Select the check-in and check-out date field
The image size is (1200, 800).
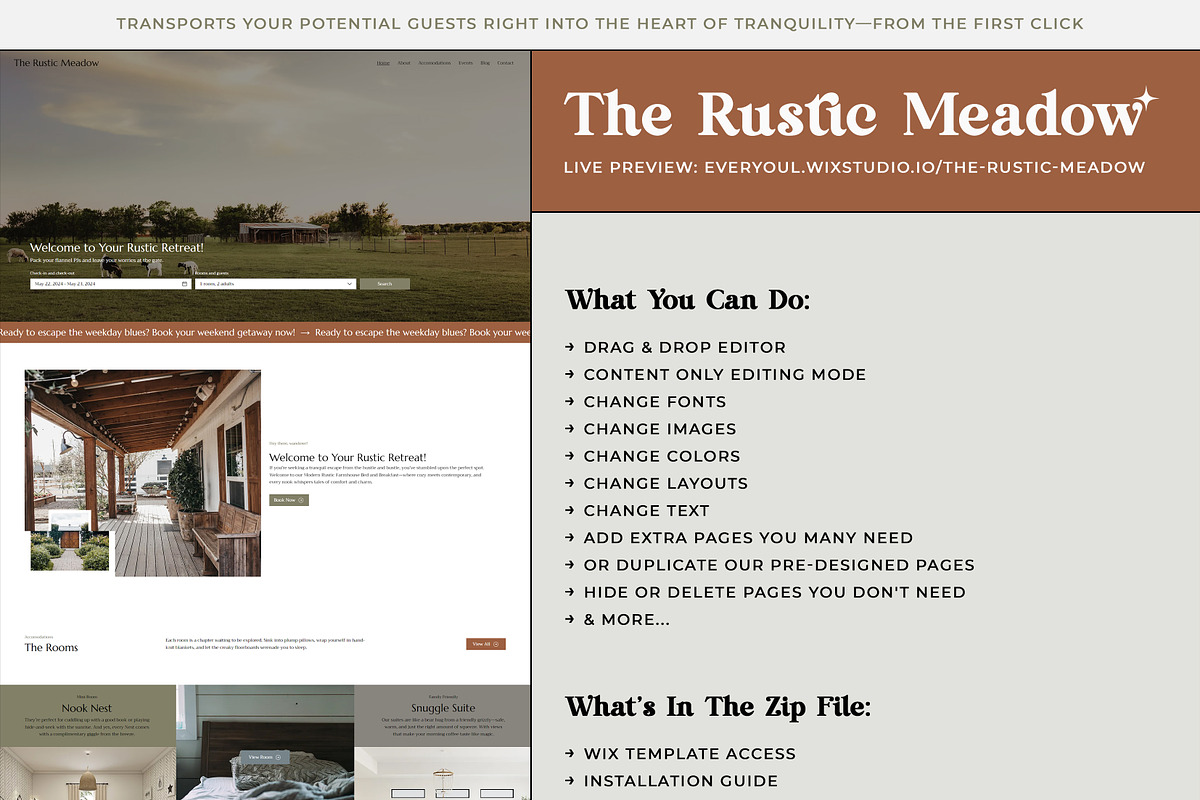[x=110, y=284]
